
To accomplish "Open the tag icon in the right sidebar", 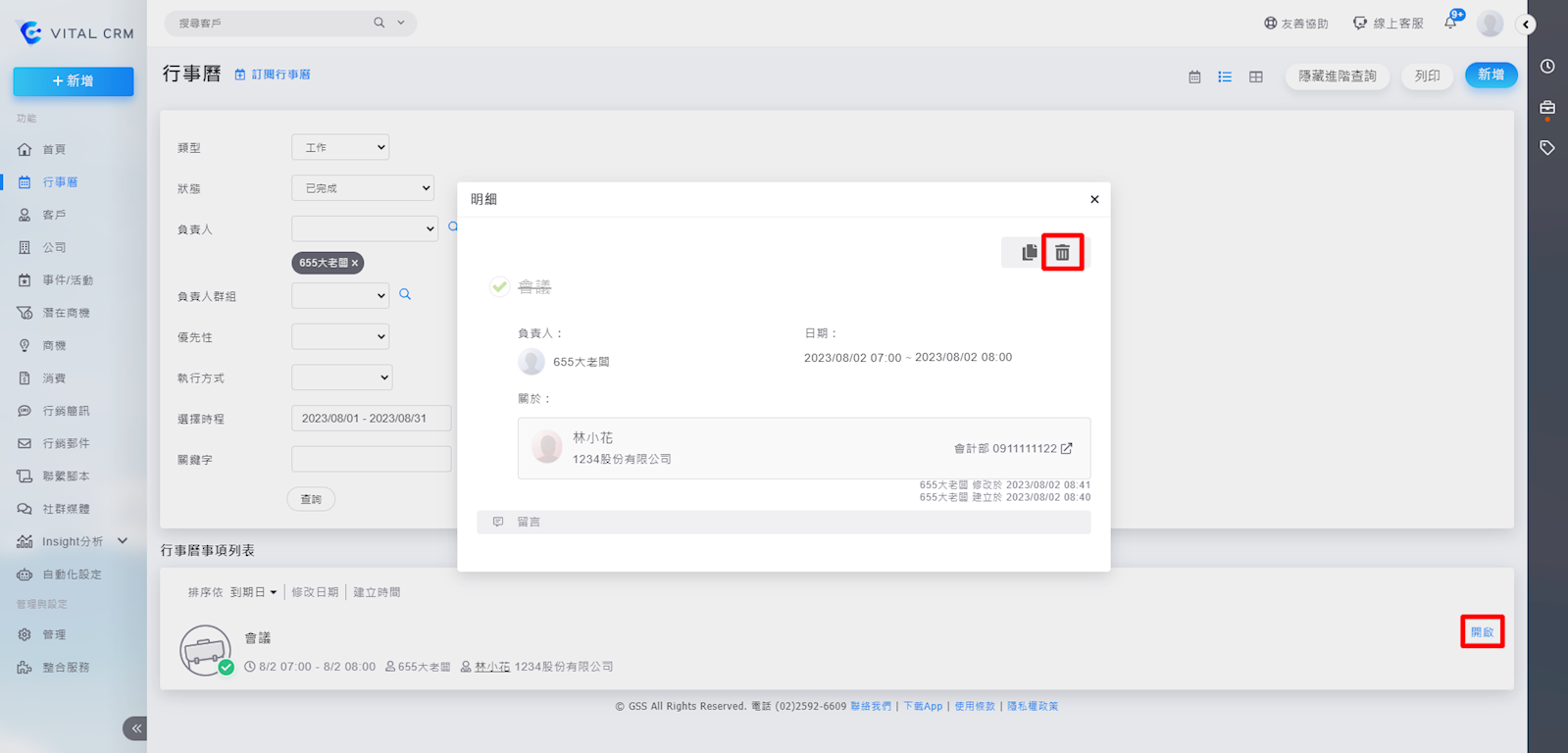I will click(x=1547, y=148).
